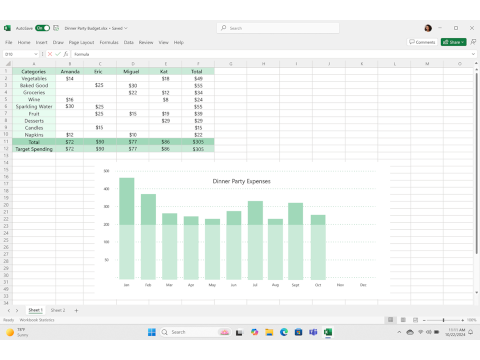Zoom in with the plus button

462,320
